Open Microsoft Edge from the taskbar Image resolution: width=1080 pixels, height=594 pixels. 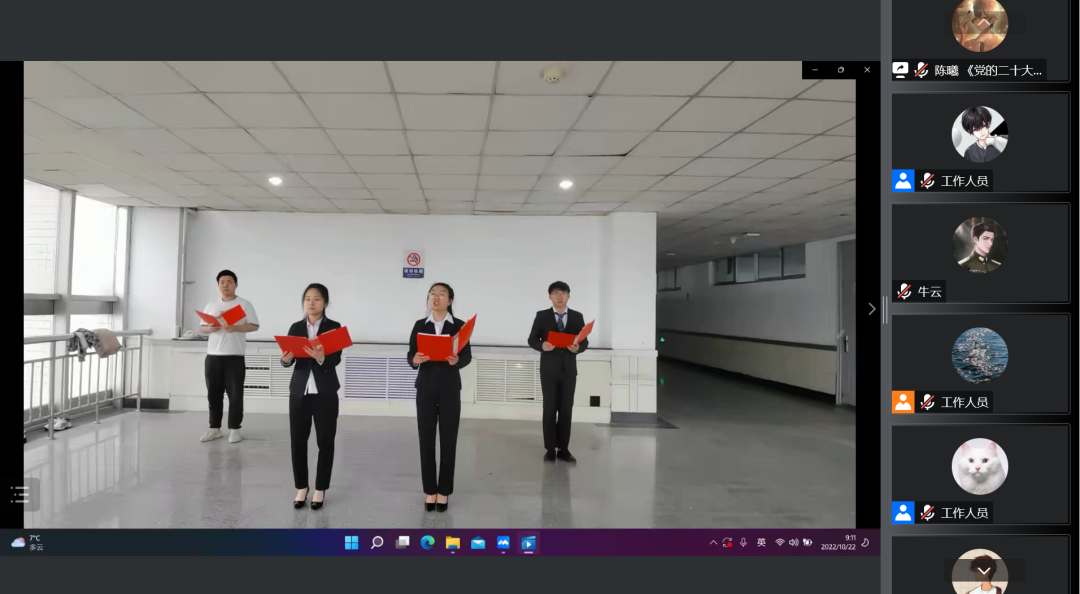coord(428,543)
